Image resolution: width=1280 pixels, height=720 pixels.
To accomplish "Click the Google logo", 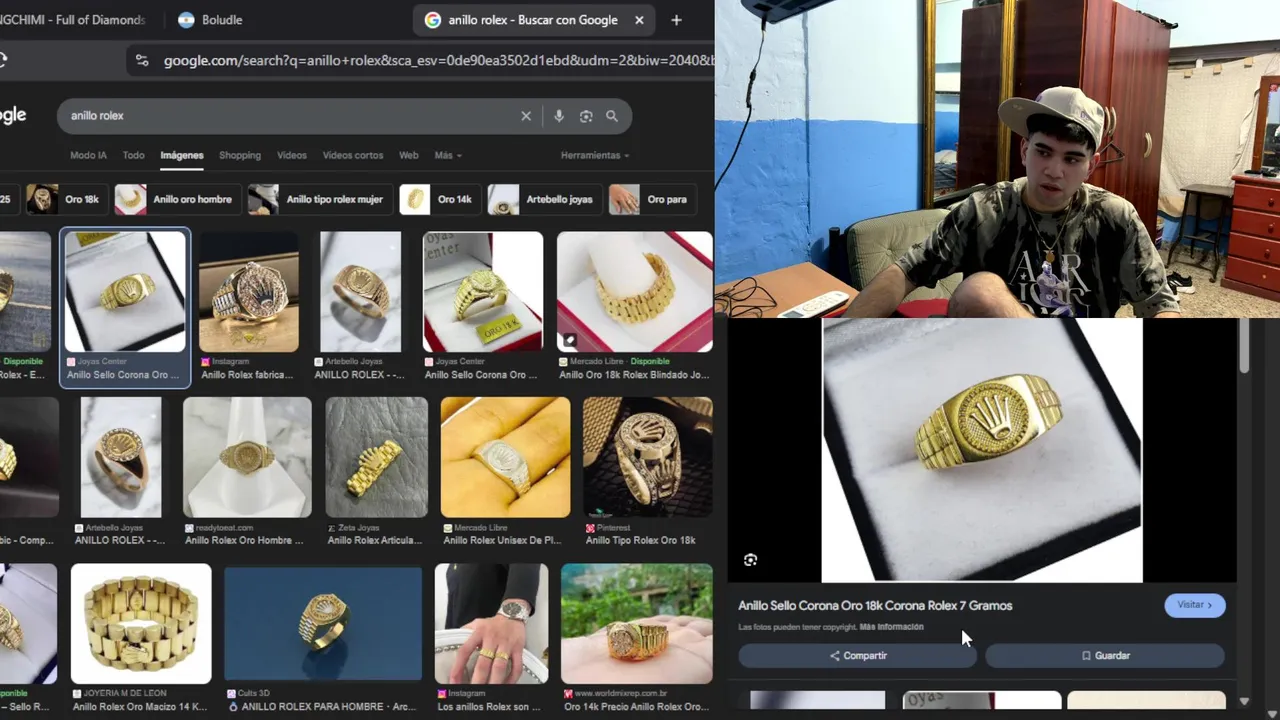I will (x=13, y=115).
